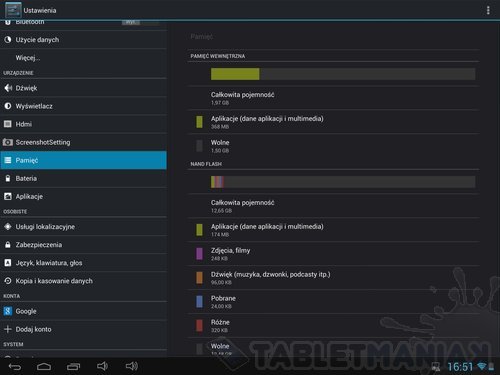
Task: Tap the volume down speaker icon
Action: click(102, 366)
